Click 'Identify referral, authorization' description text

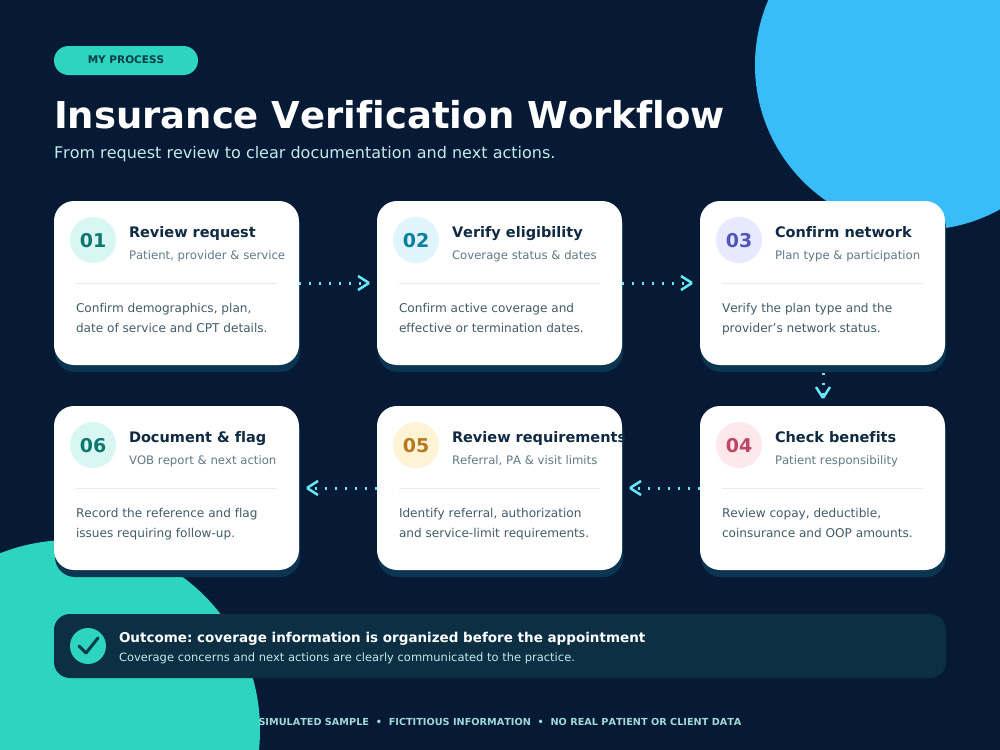(x=490, y=513)
